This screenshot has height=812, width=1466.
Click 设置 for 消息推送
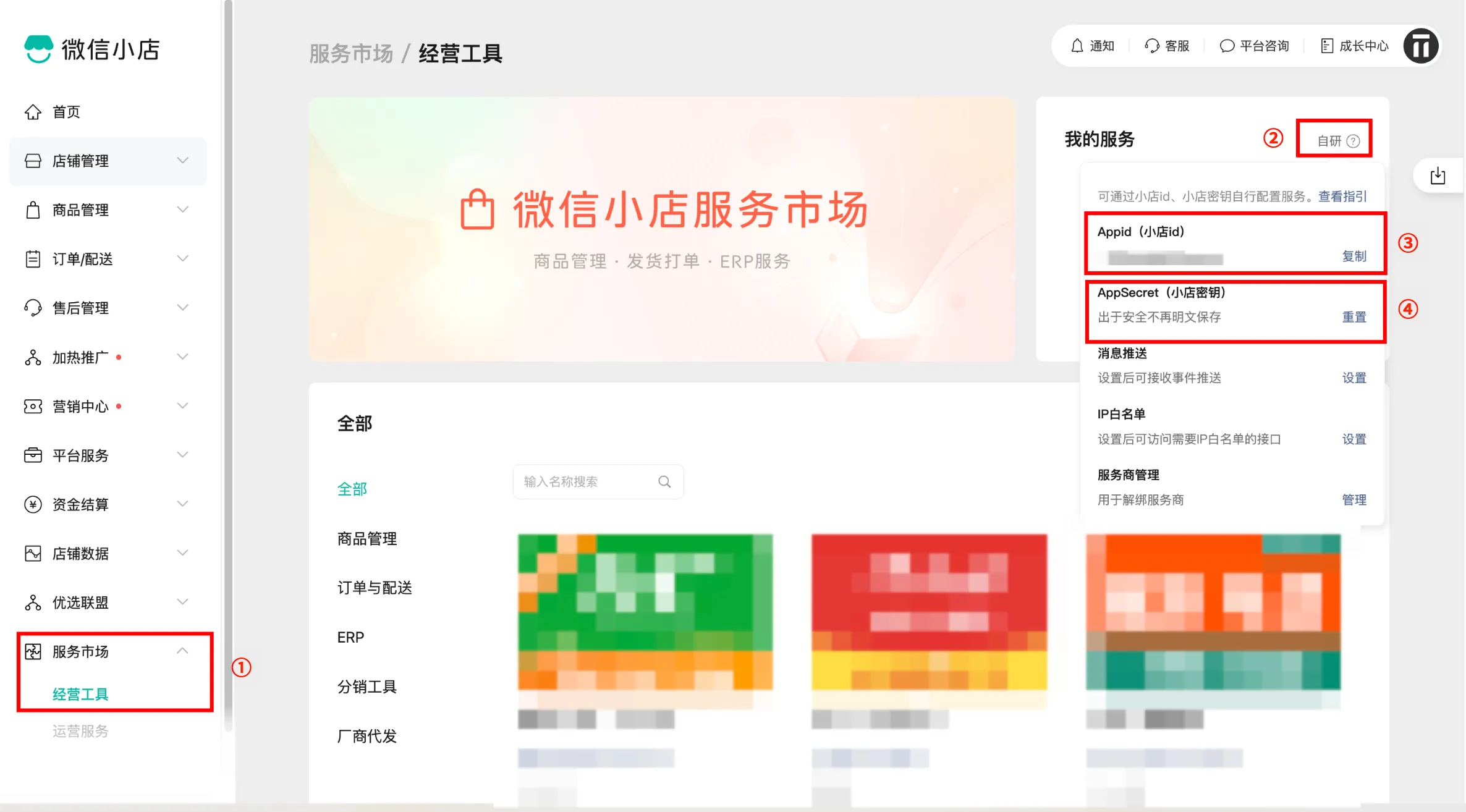click(1354, 378)
